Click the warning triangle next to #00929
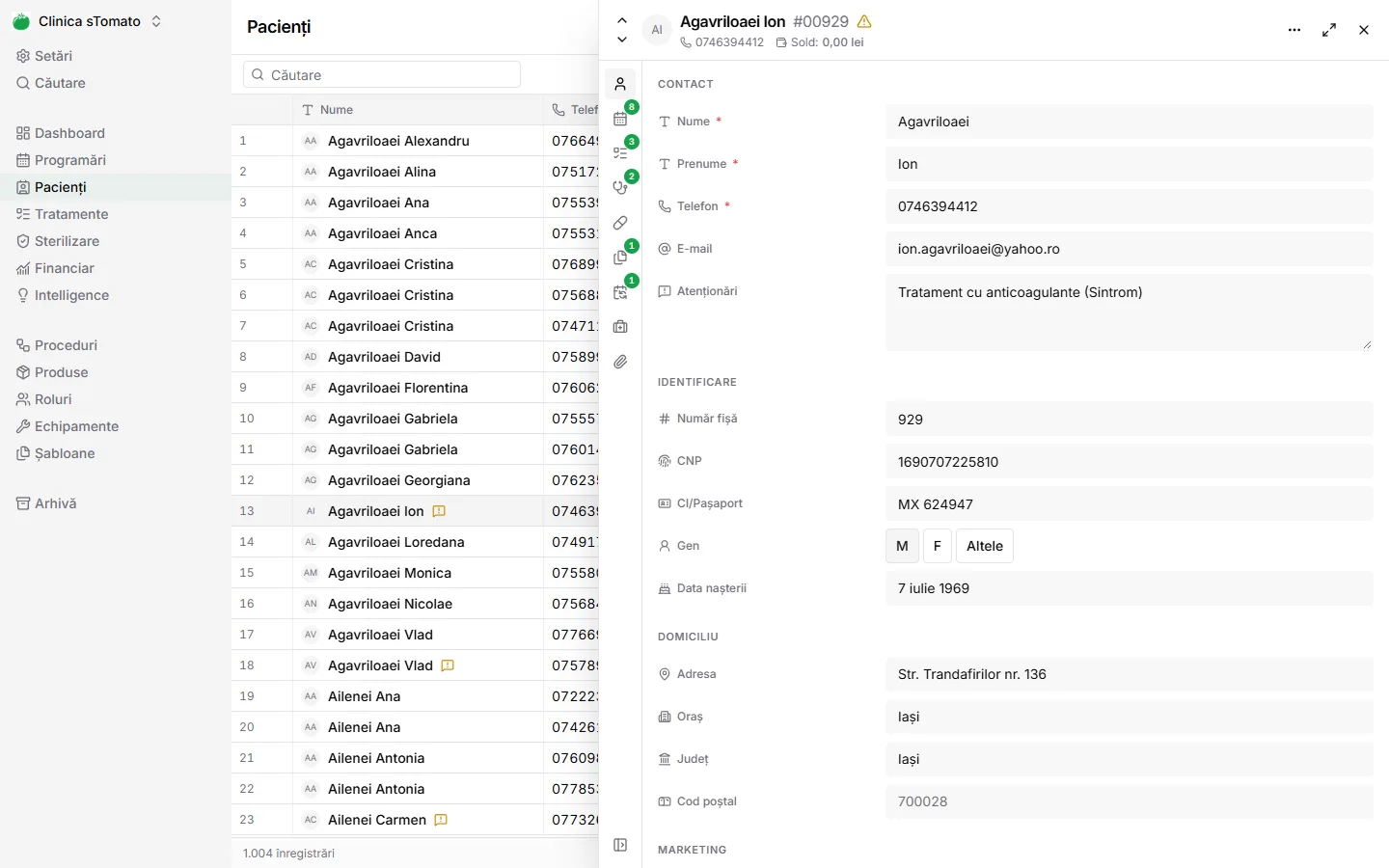Screen dimensions: 1389x868 pyautogui.click(x=864, y=21)
